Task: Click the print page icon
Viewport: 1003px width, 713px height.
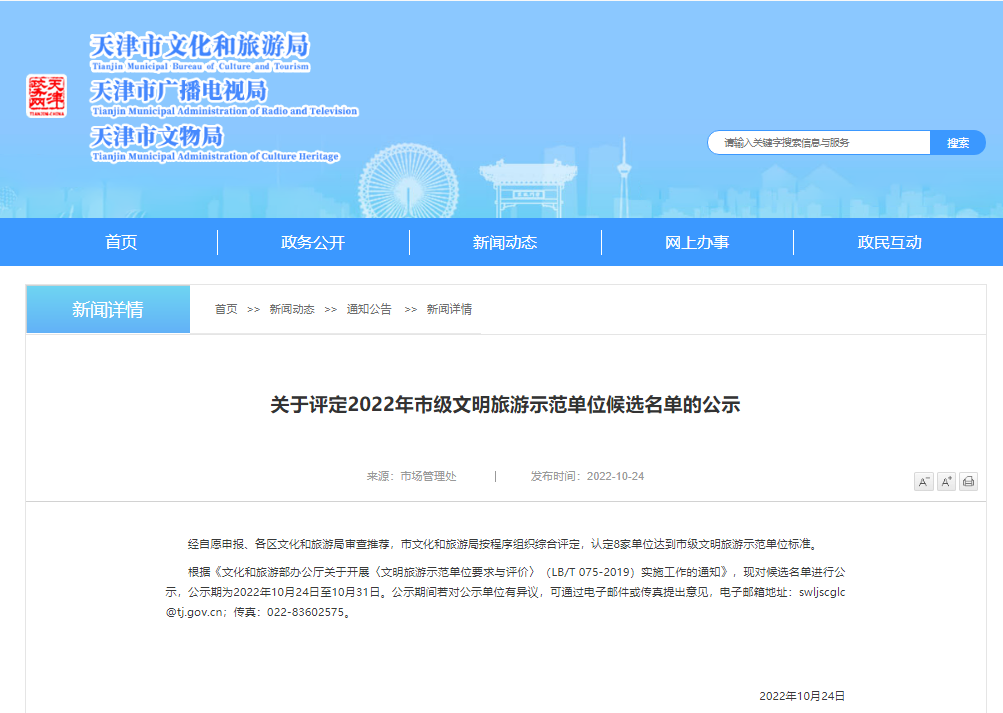Action: point(968,482)
